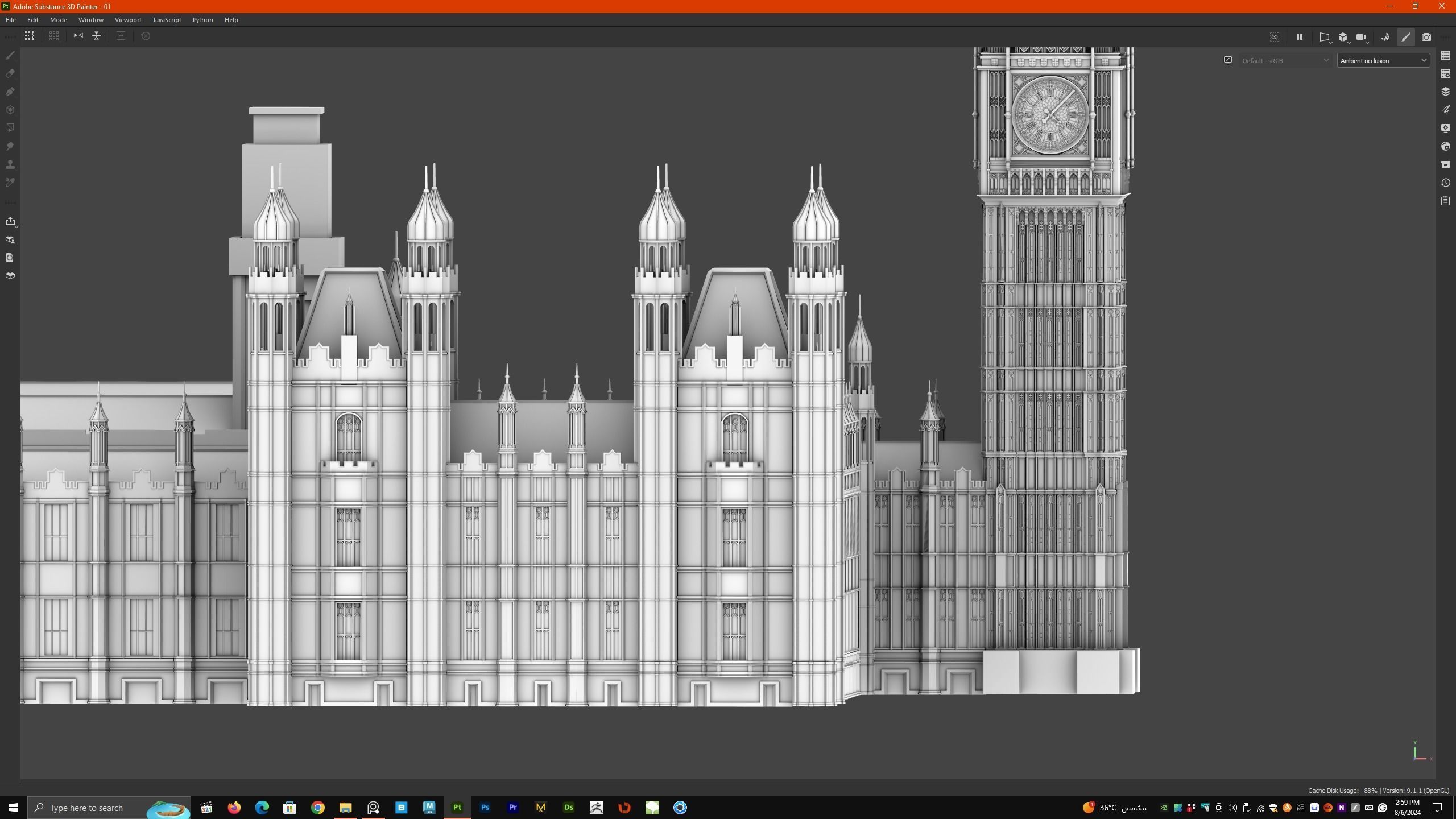1456x819 pixels.
Task: Open the Assets shelf panel icon
Action: pos(1445,164)
